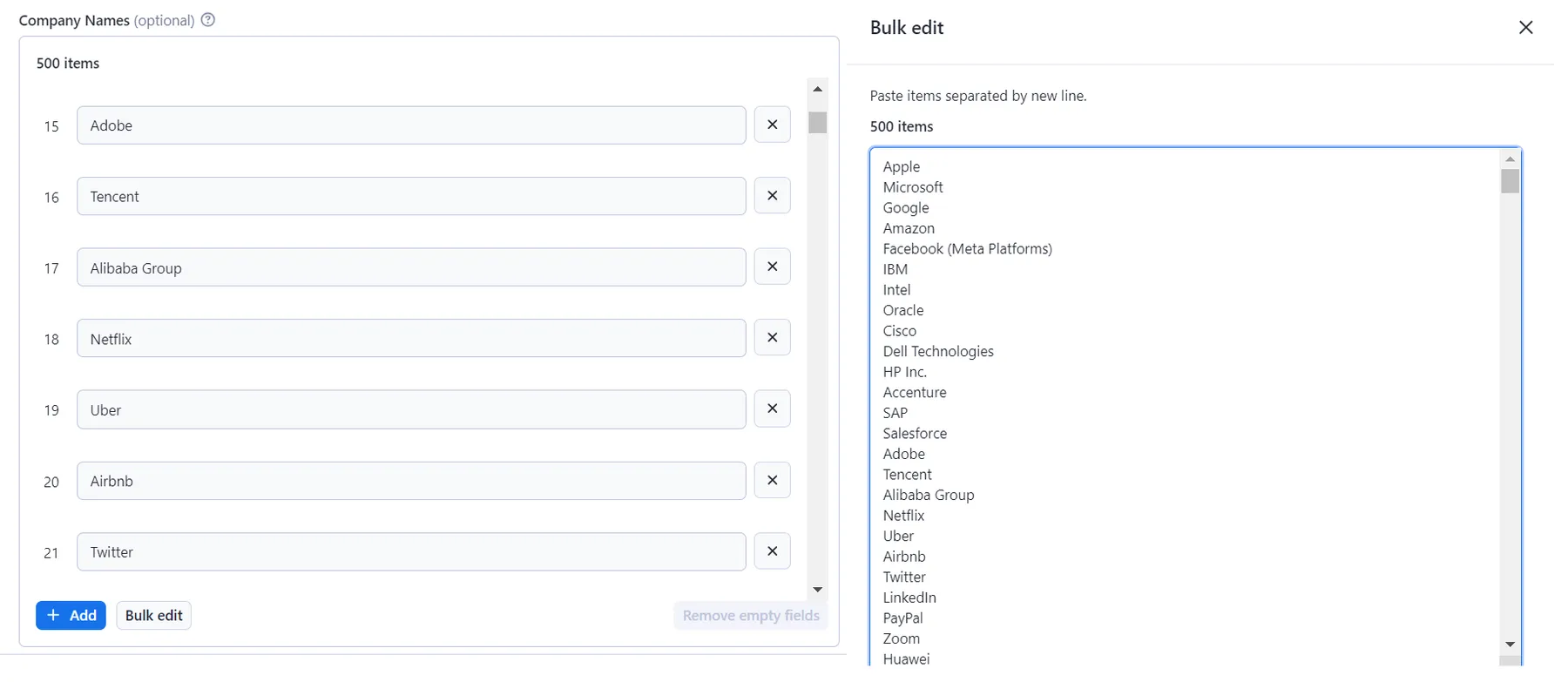The image size is (1568, 682).
Task: Click the 'Bulk edit' panel heading
Action: pos(907,28)
